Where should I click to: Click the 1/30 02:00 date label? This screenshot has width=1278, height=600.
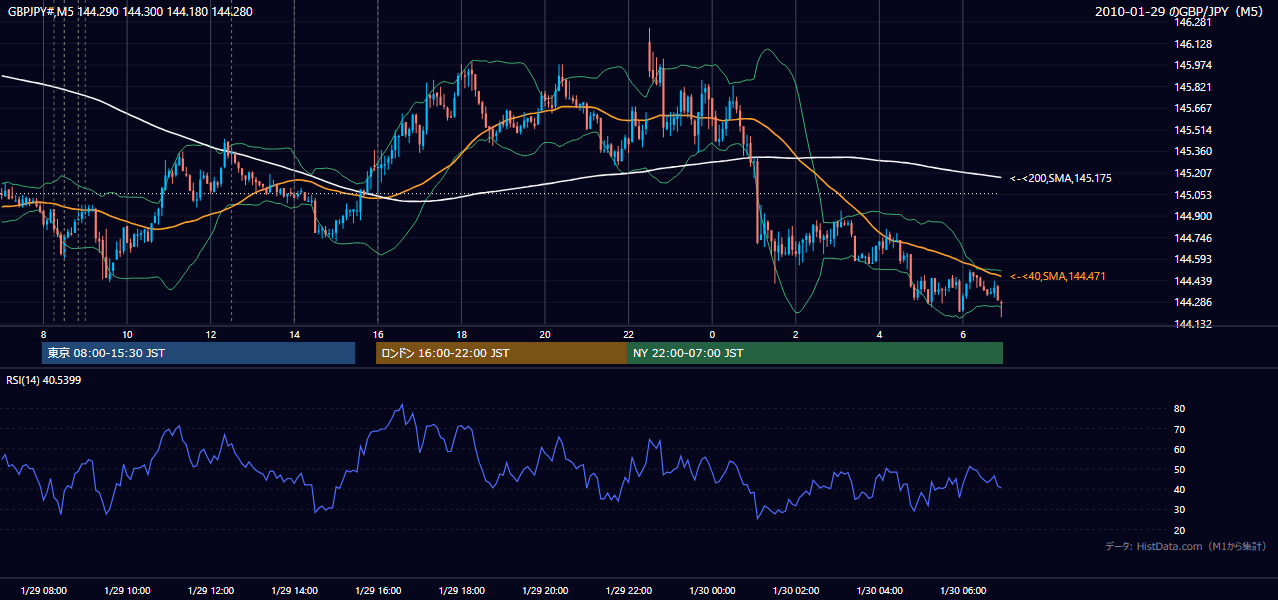[x=795, y=590]
